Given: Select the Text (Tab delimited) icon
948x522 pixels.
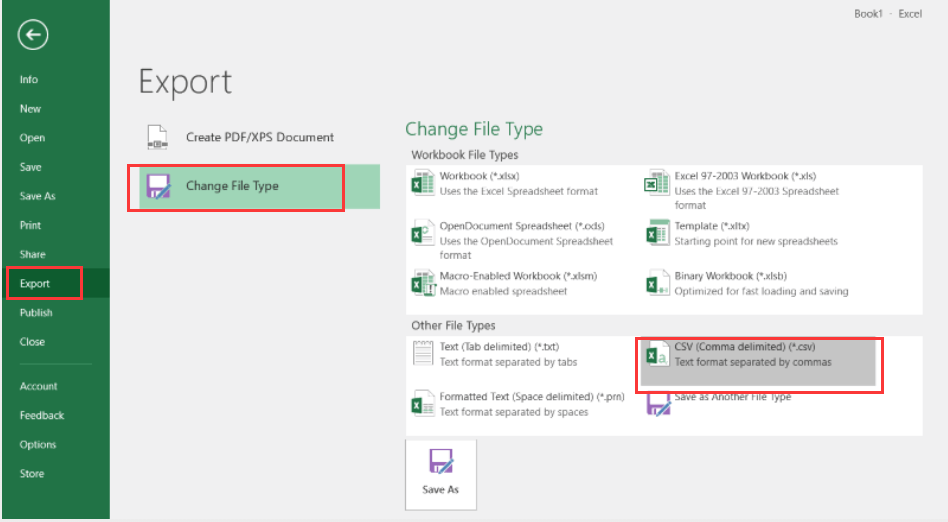Looking at the screenshot, I should [422, 354].
